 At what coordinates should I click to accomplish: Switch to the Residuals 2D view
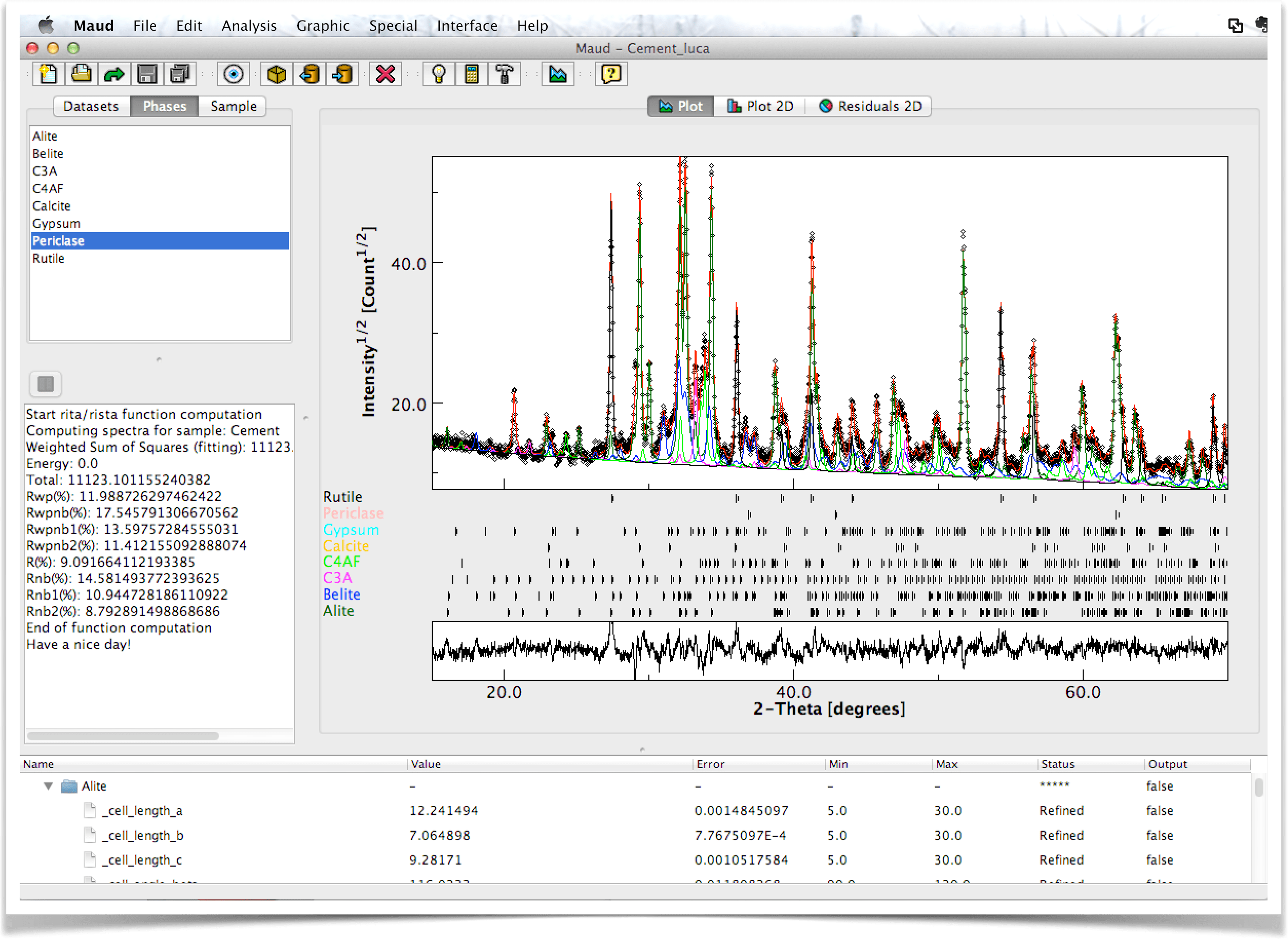[869, 106]
